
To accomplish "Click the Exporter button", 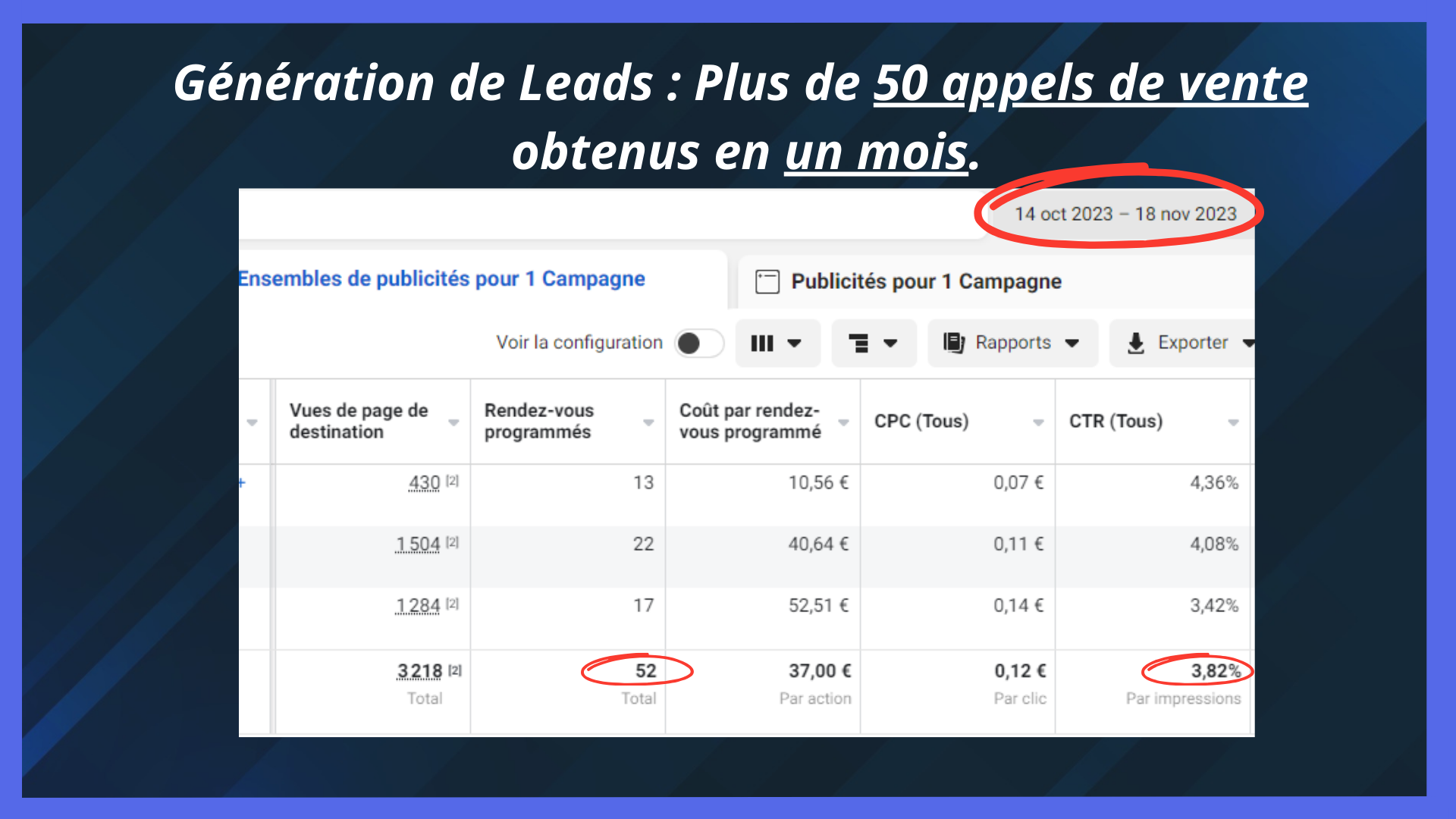I will [x=1181, y=344].
